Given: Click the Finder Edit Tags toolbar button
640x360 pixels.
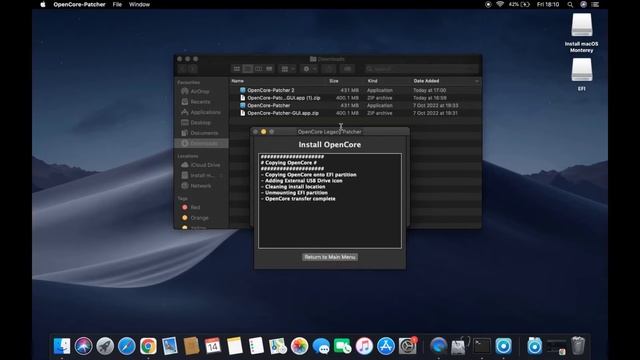Looking at the screenshot, I should tap(347, 69).
